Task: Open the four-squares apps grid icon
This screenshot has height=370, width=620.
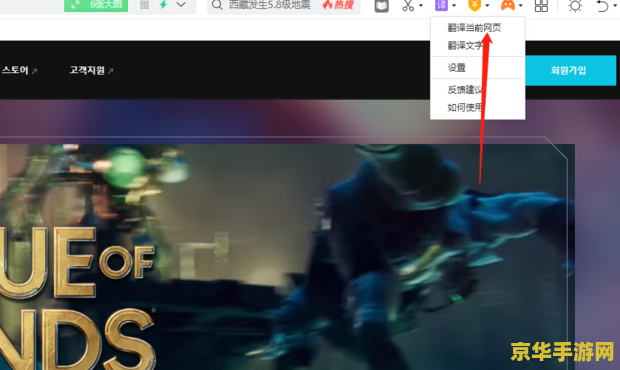Action: tap(541, 6)
